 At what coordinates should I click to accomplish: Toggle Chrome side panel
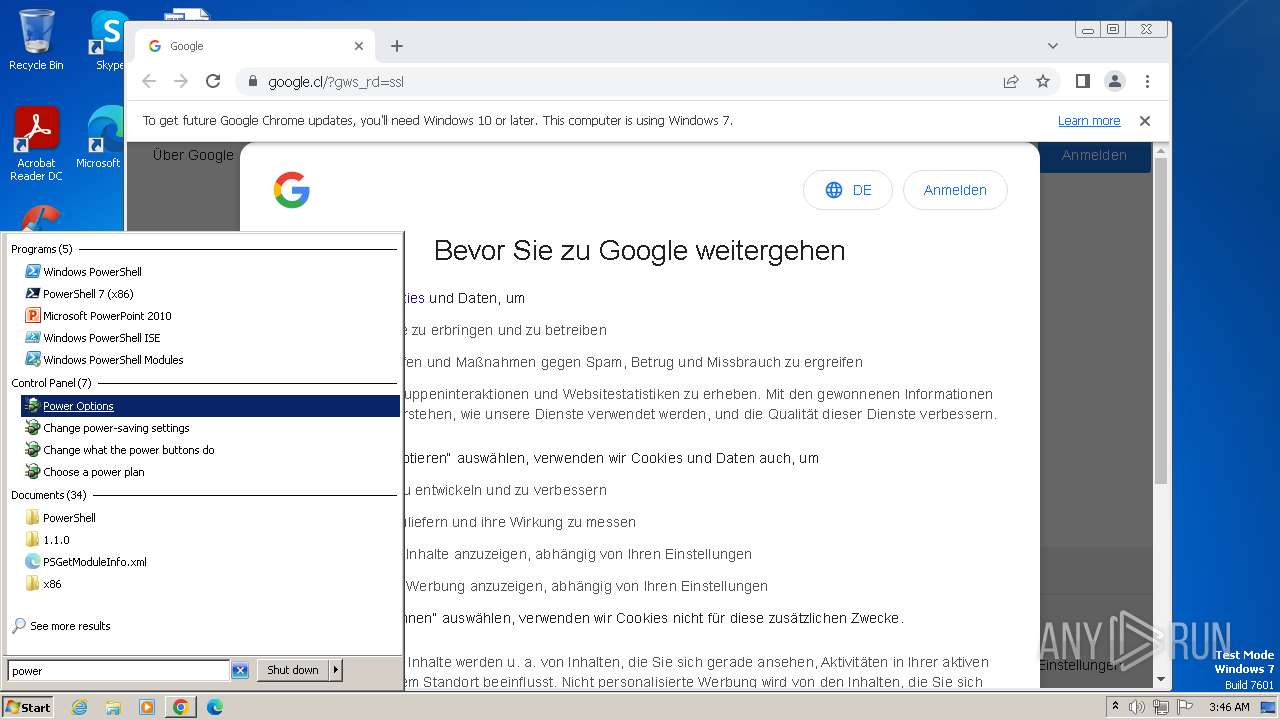[1083, 81]
